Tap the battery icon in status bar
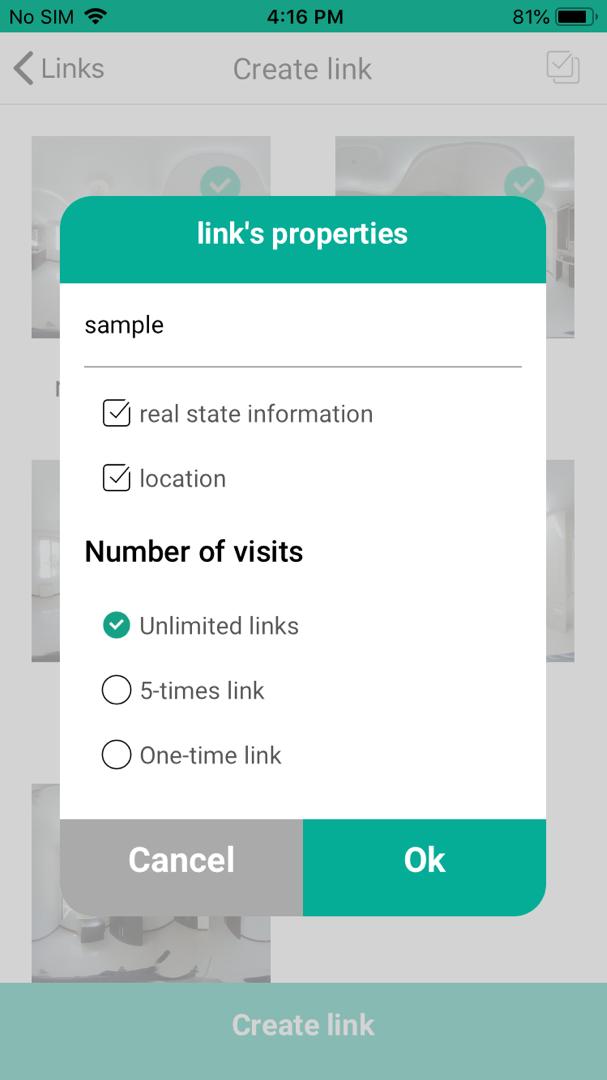This screenshot has height=1080, width=607. (574, 17)
